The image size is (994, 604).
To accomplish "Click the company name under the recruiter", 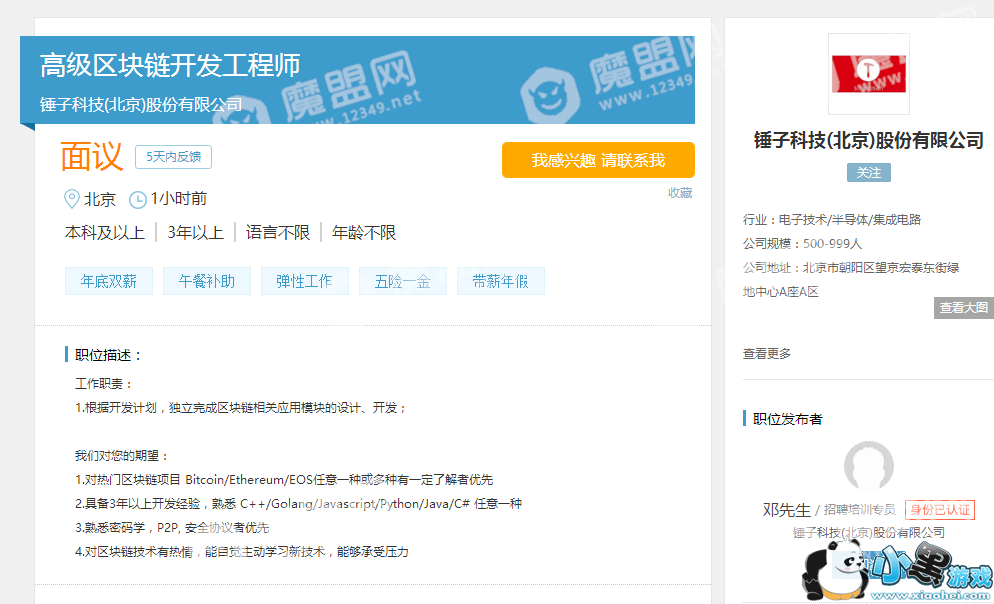I will tap(868, 533).
